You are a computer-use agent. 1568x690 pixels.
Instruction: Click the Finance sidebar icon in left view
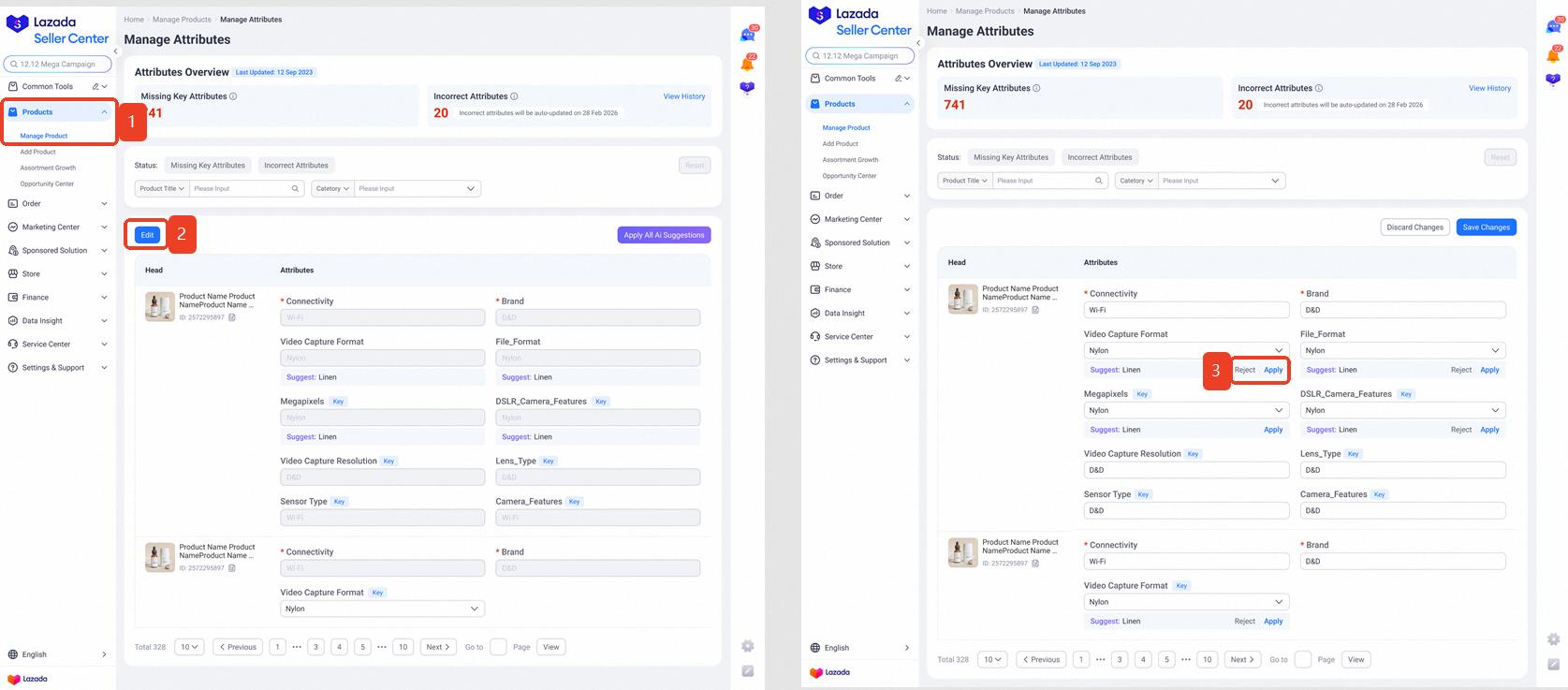[13, 297]
